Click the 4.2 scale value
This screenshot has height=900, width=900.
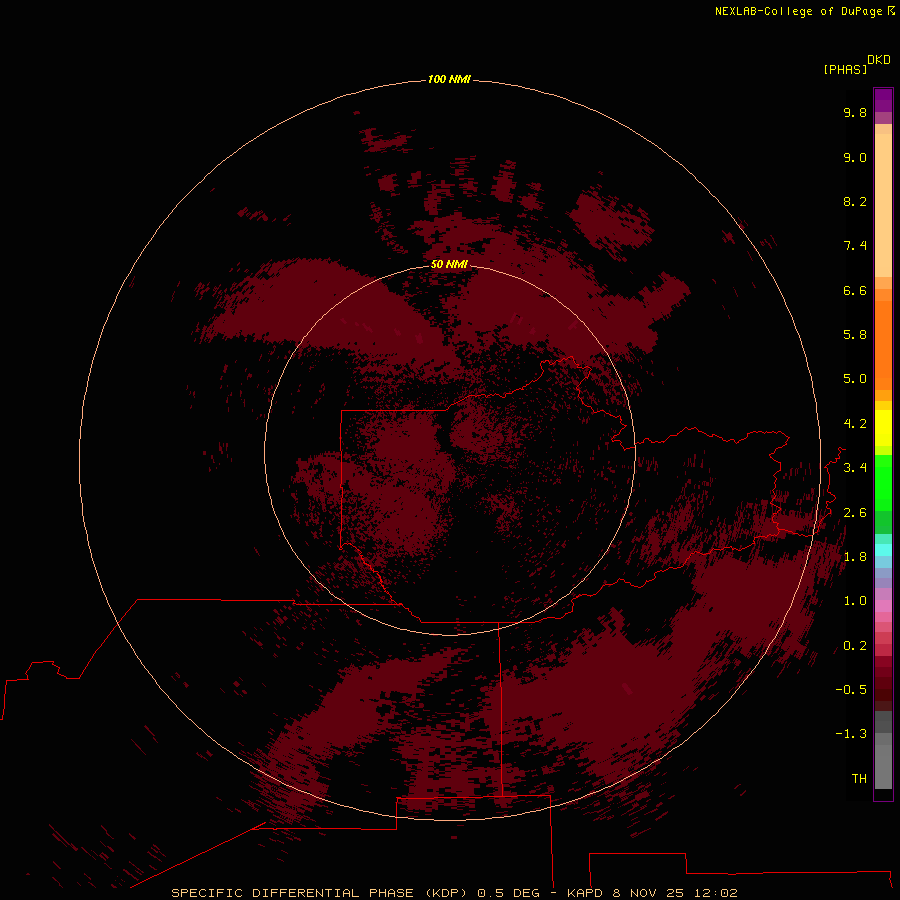coord(855,424)
